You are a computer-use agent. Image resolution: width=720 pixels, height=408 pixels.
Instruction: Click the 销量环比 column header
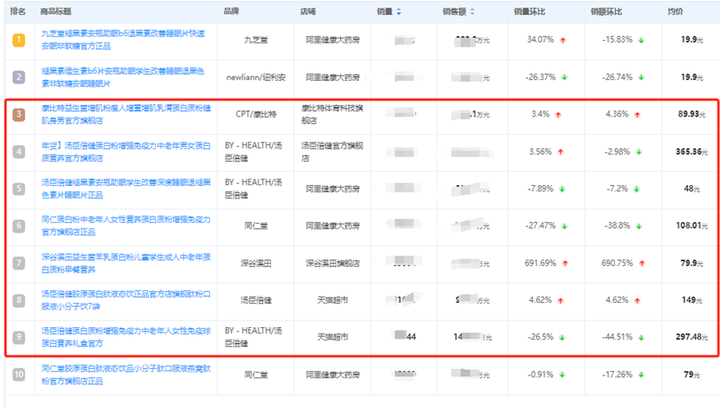pyautogui.click(x=529, y=11)
